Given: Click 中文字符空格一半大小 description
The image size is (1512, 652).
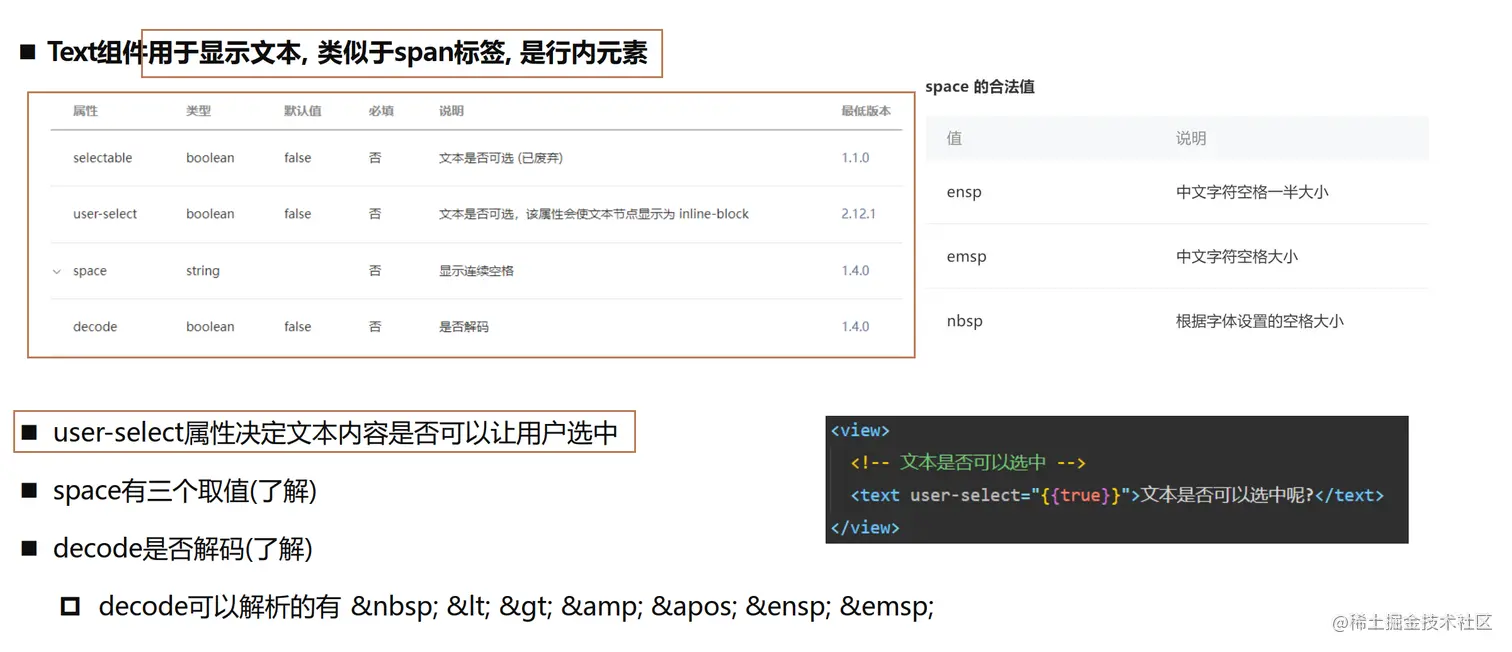Looking at the screenshot, I should [1252, 192].
